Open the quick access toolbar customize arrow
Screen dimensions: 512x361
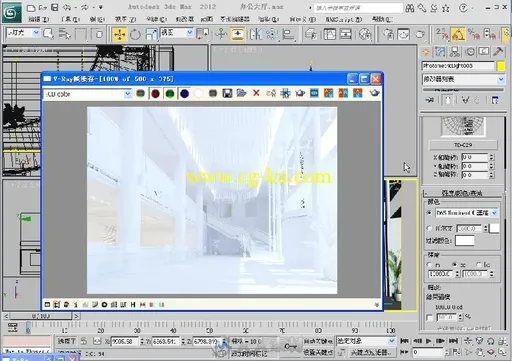tap(101, 7)
